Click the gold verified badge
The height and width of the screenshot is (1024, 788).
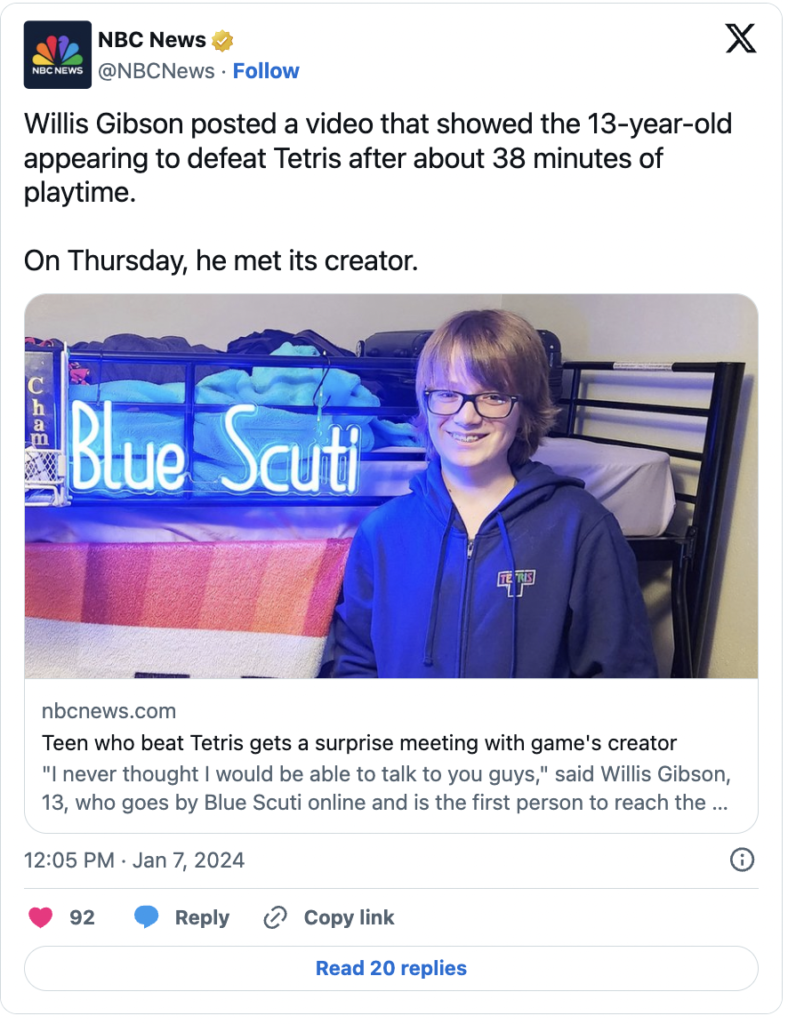[x=222, y=41]
